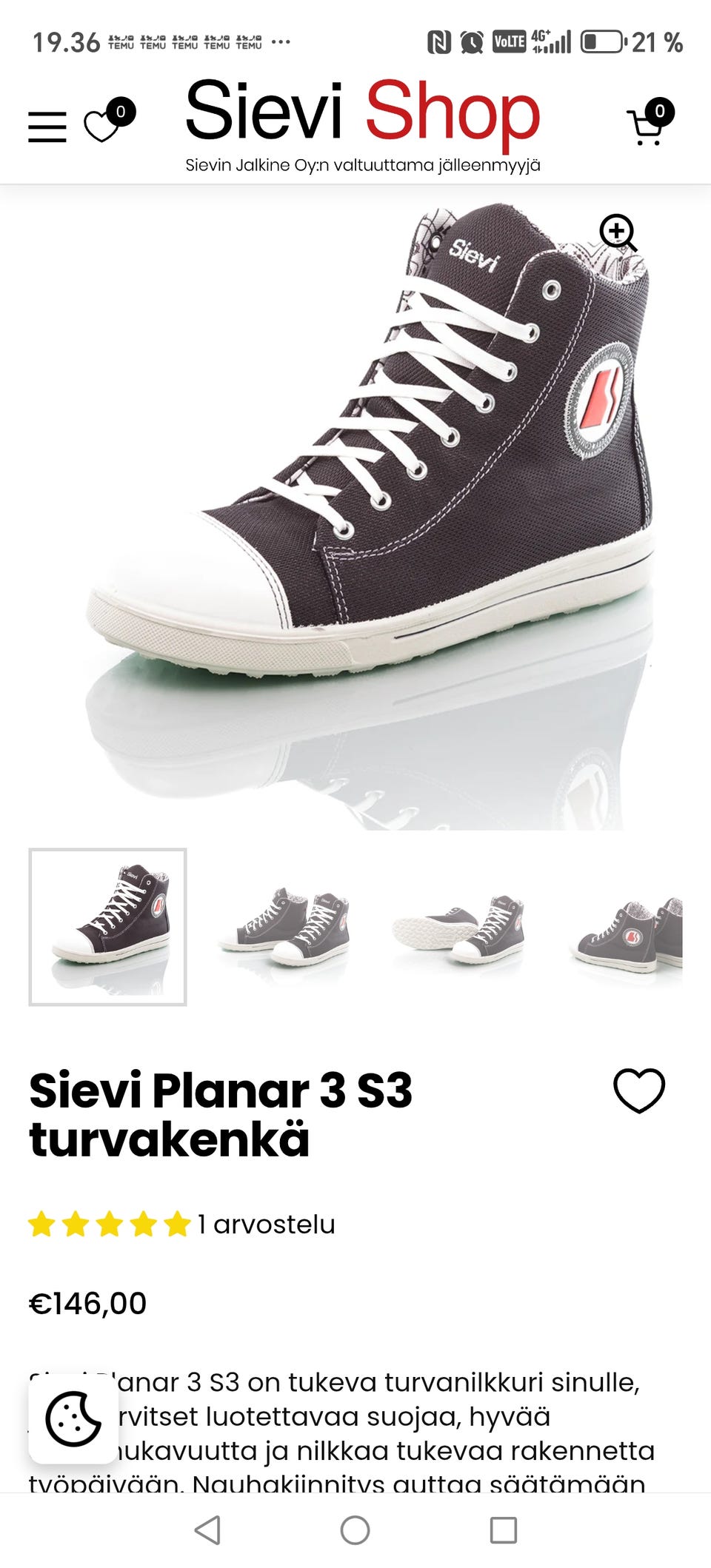
Task: Tap the Temu notification icons in status bar
Action: click(185, 42)
